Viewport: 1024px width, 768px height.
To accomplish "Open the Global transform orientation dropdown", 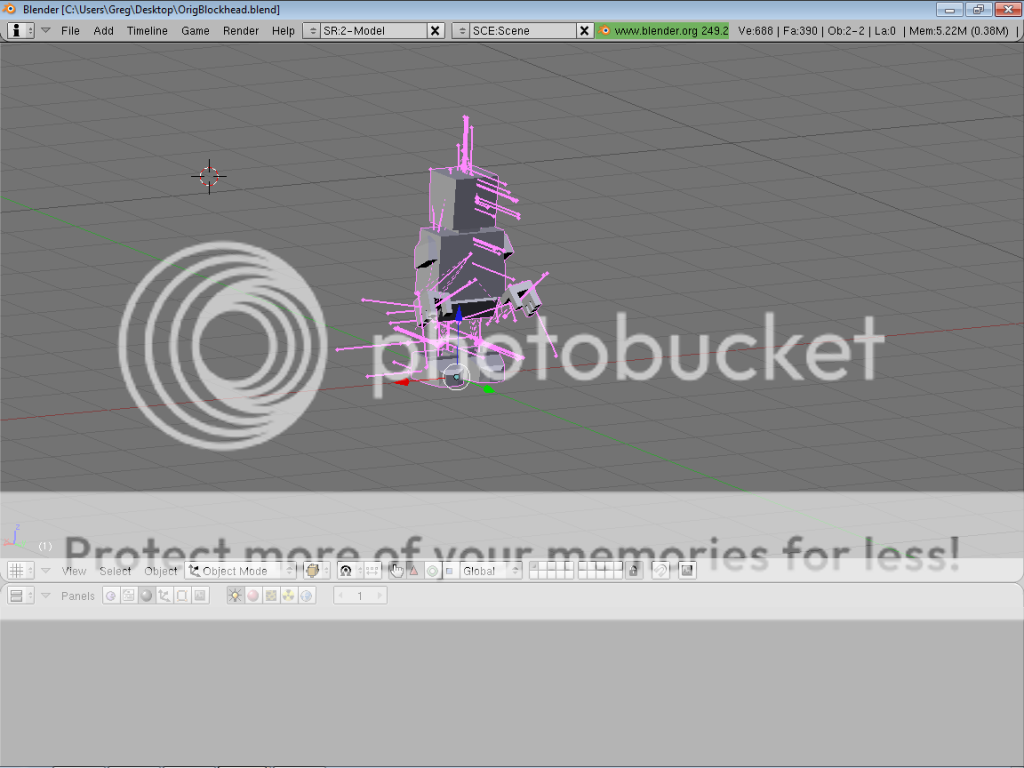I will click(x=490, y=571).
